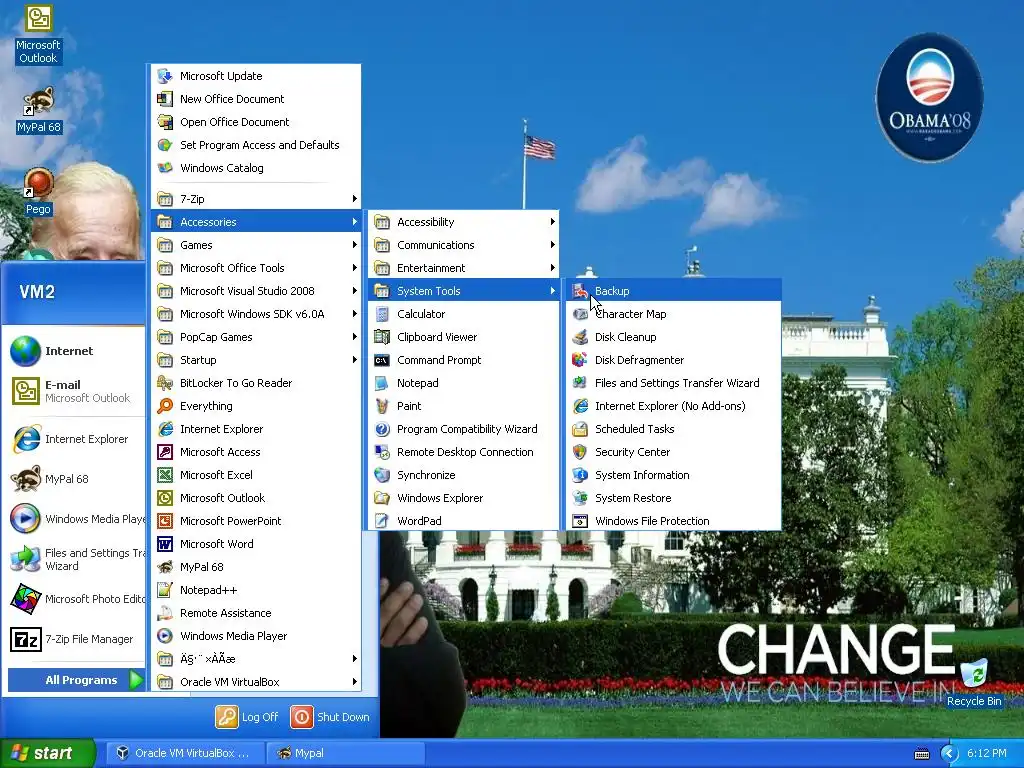Open Internet in the Start menu pinned list
The image size is (1024, 768).
(x=76, y=351)
